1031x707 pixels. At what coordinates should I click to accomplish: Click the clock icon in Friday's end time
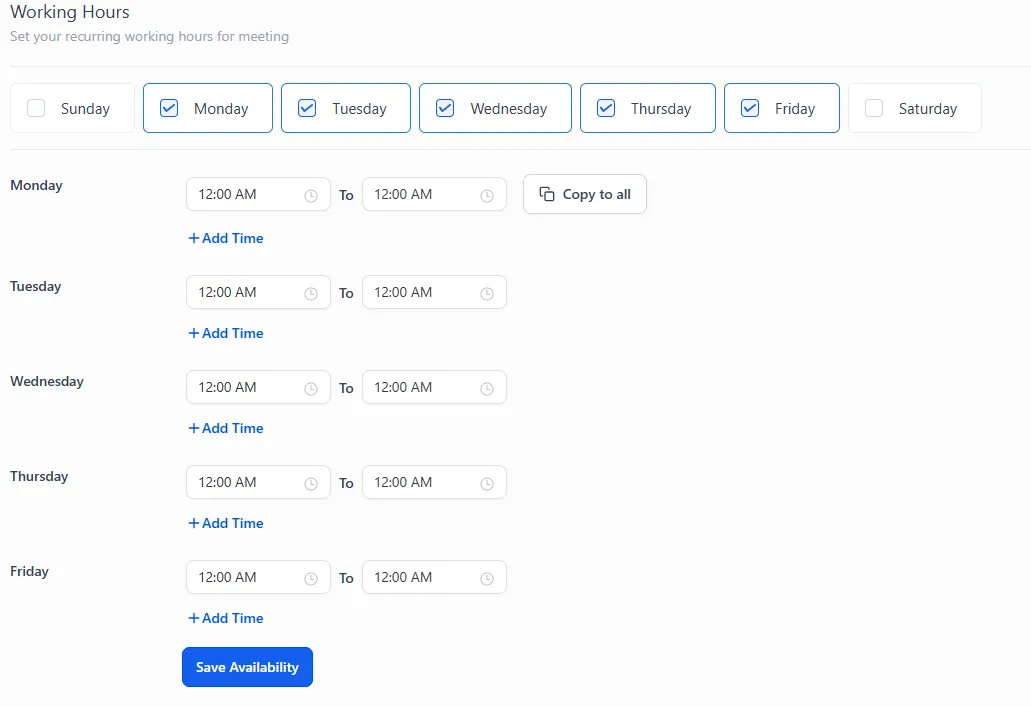click(x=487, y=578)
